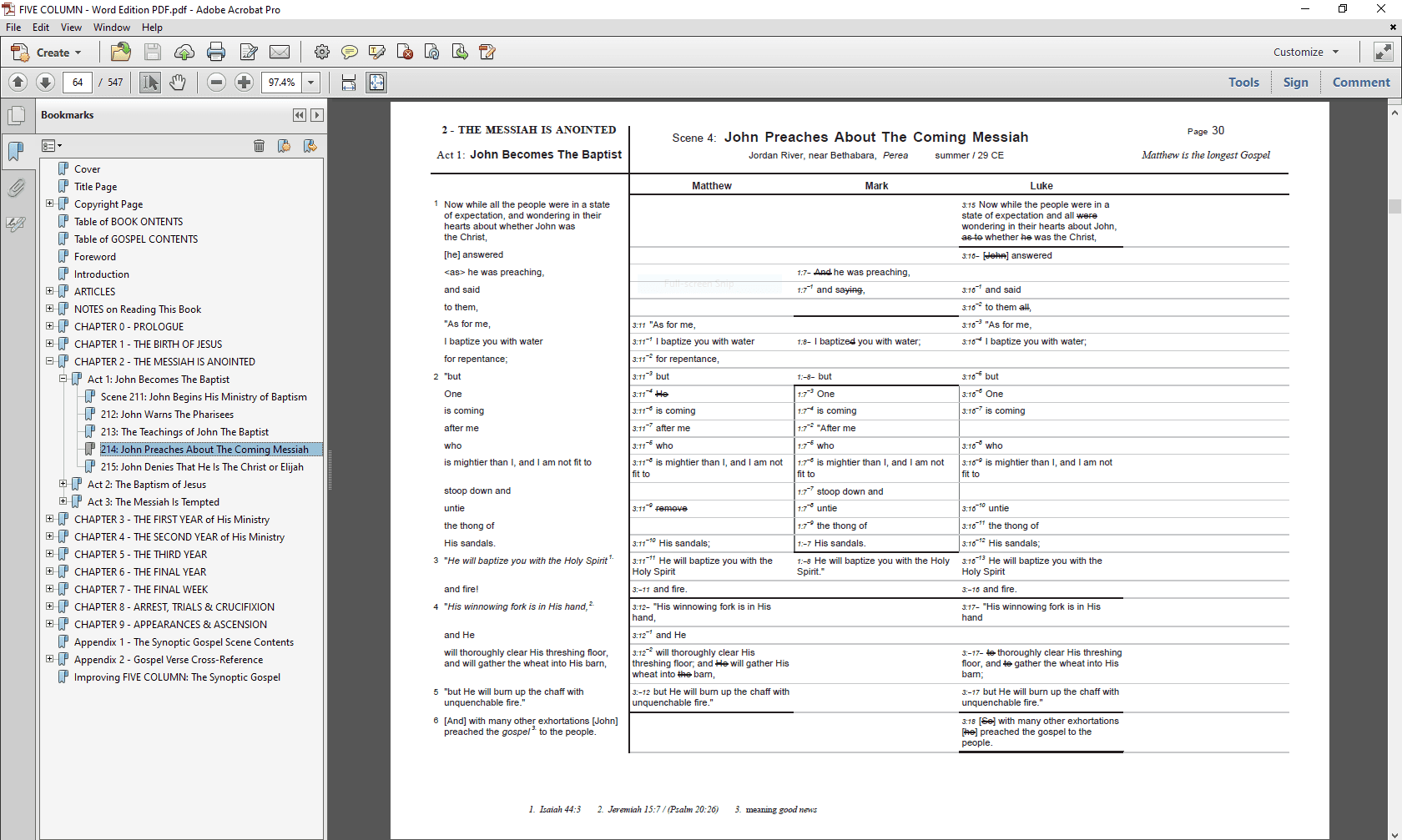This screenshot has height=840, width=1402.
Task: Expand CHAPTER 5 - THE THIRD YEAR
Action: point(49,554)
